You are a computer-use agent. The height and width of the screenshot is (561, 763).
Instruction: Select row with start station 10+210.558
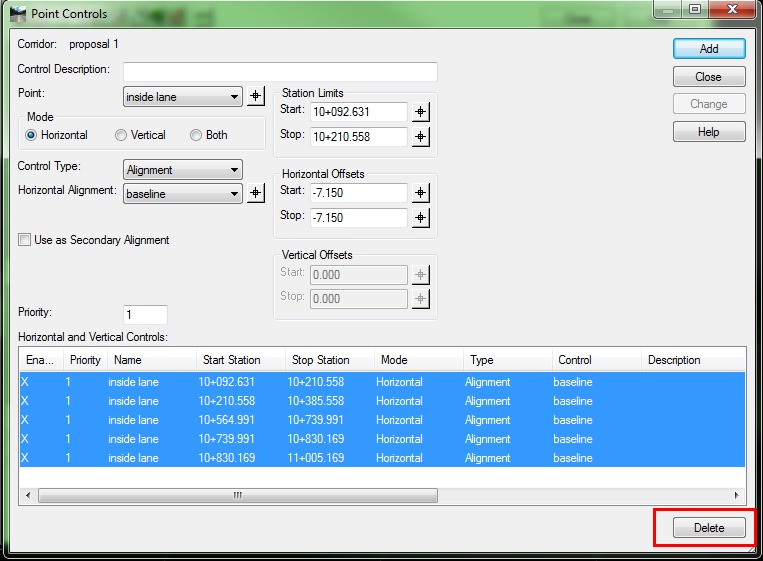(x=382, y=401)
